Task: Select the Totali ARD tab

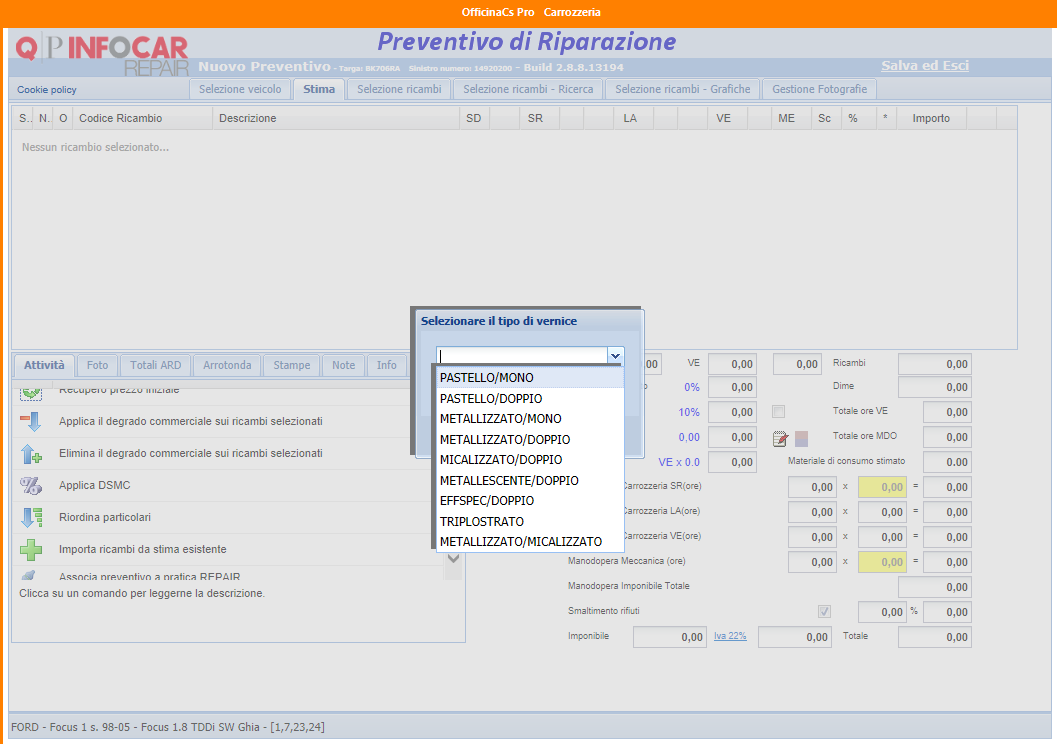Action: (x=156, y=365)
